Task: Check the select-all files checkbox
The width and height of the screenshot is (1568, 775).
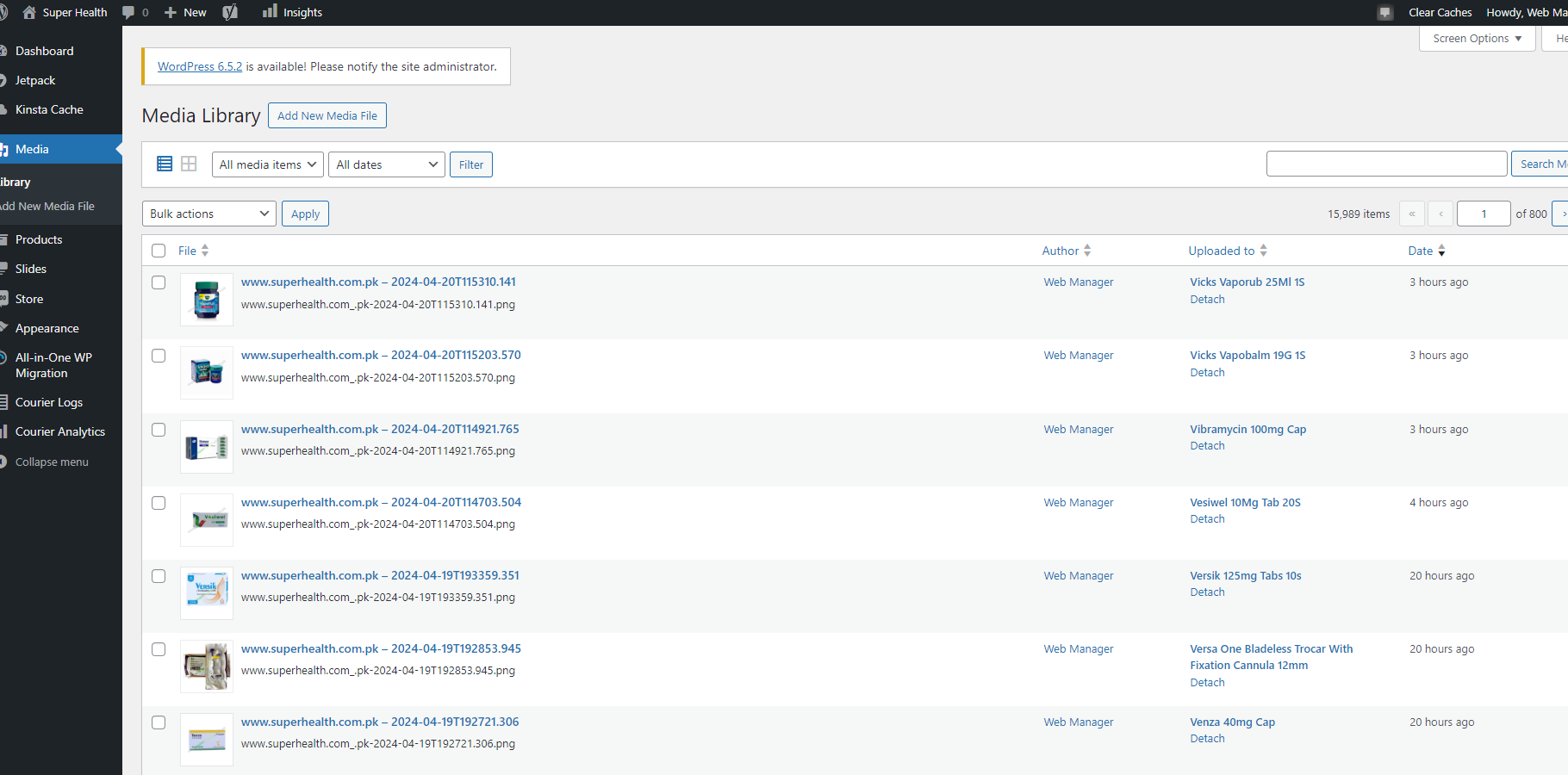Action: pos(159,250)
